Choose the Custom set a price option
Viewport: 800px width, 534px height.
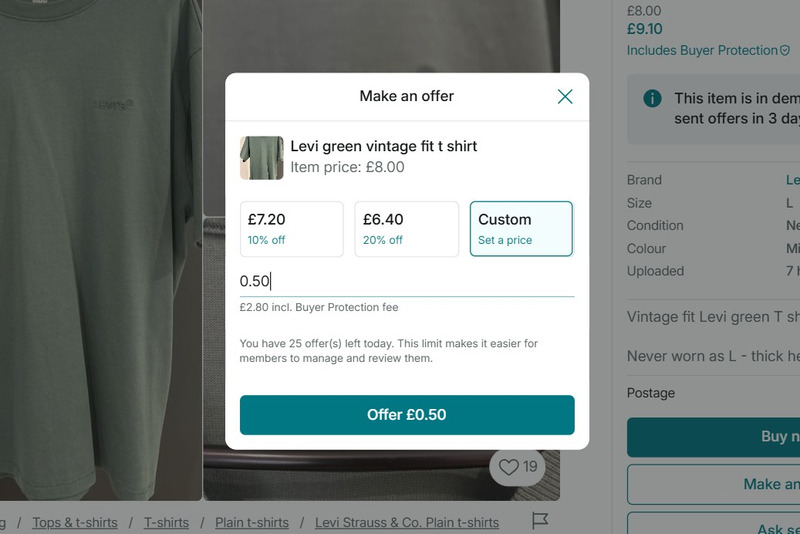[x=521, y=229]
